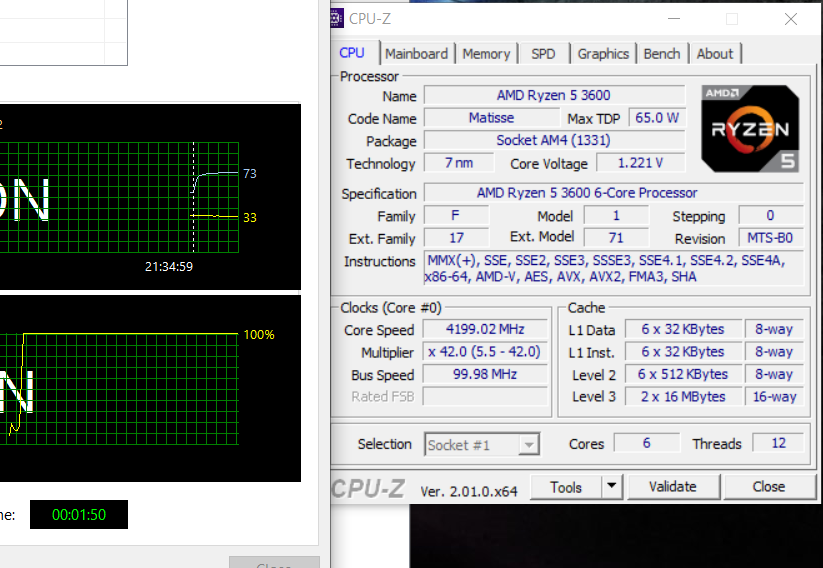Open the Socket #1 selection dropdown

pos(482,445)
